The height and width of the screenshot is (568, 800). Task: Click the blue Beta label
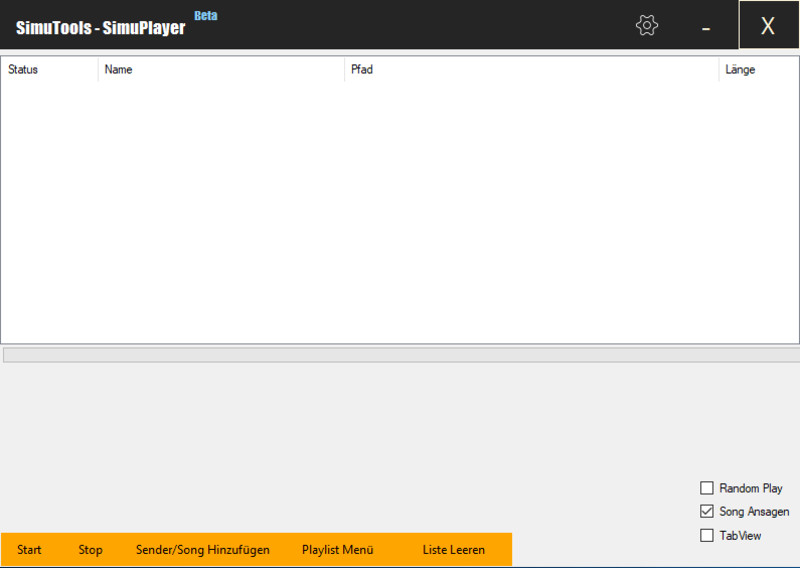pyautogui.click(x=205, y=16)
